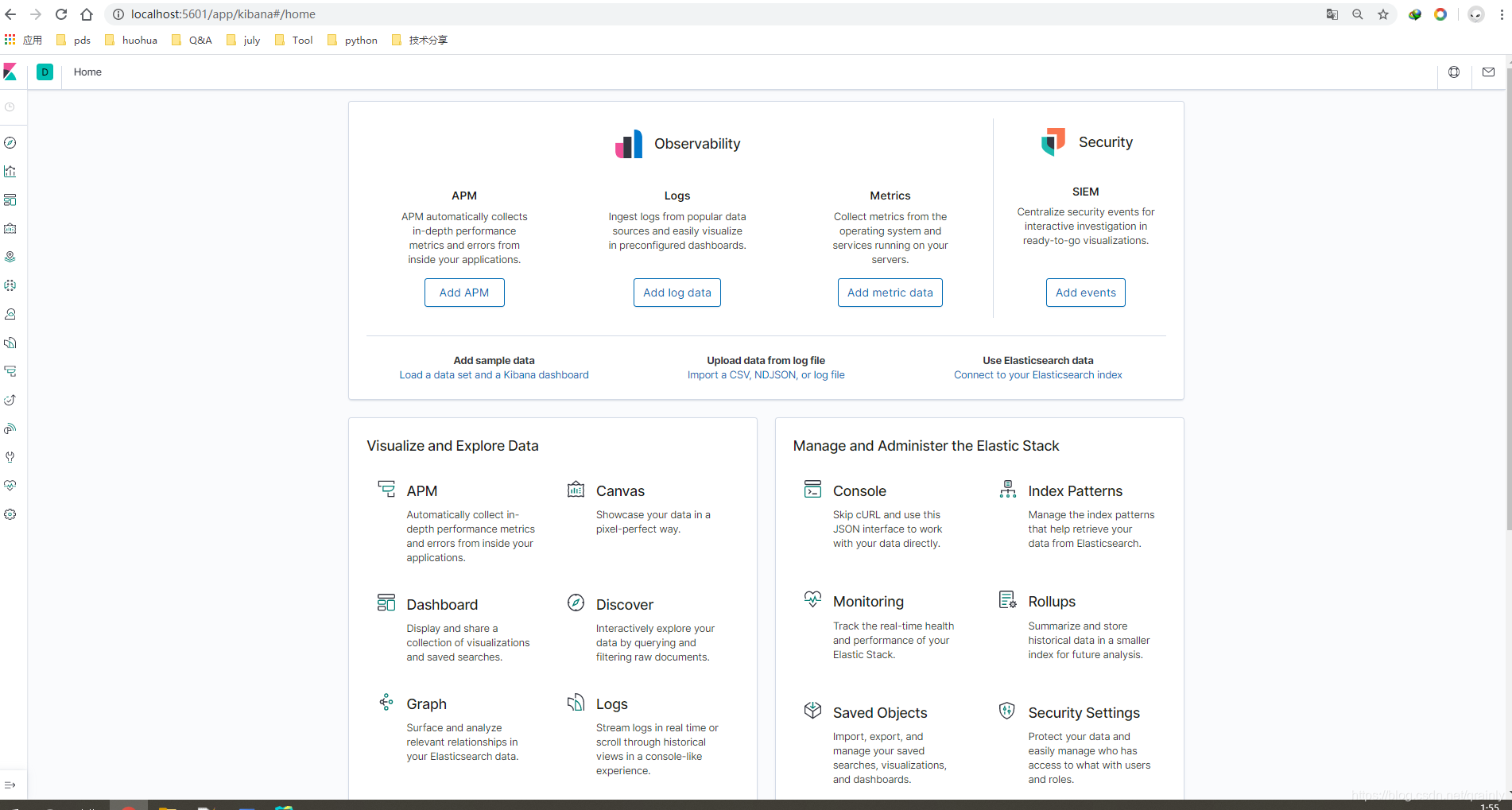Open the Canvas card
Image resolution: width=1512 pixels, height=810 pixels.
point(648,509)
